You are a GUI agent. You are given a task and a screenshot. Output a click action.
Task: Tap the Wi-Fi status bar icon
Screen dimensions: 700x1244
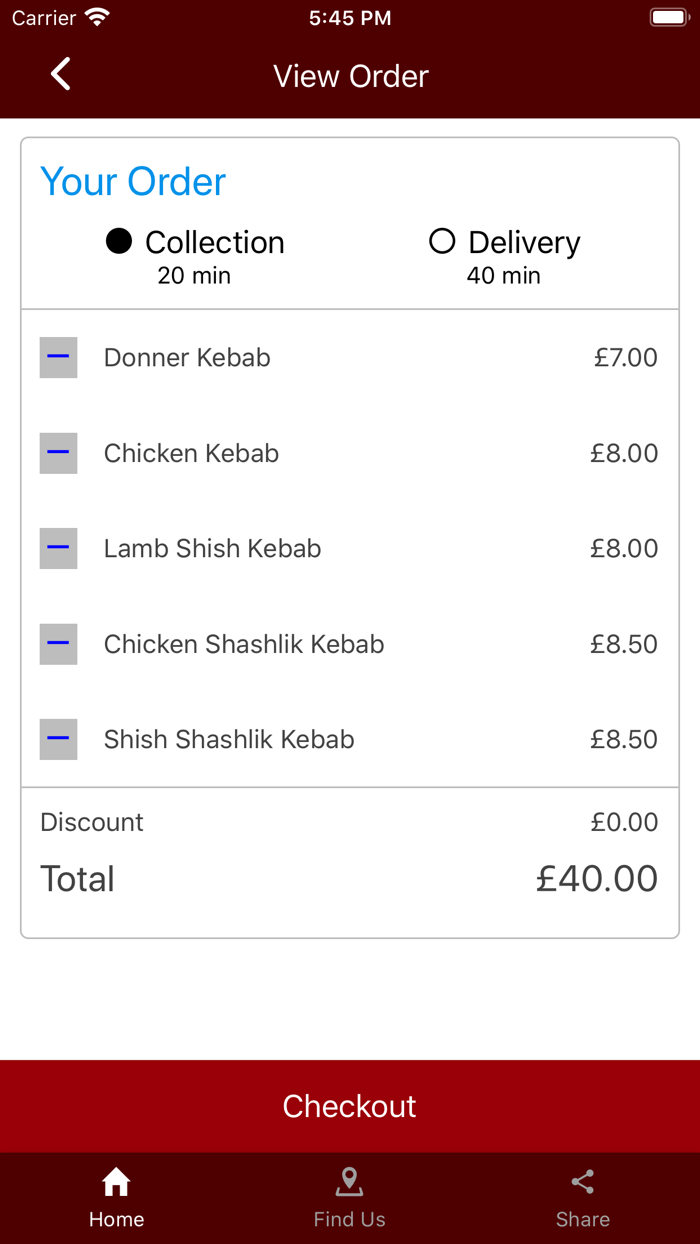click(x=97, y=17)
